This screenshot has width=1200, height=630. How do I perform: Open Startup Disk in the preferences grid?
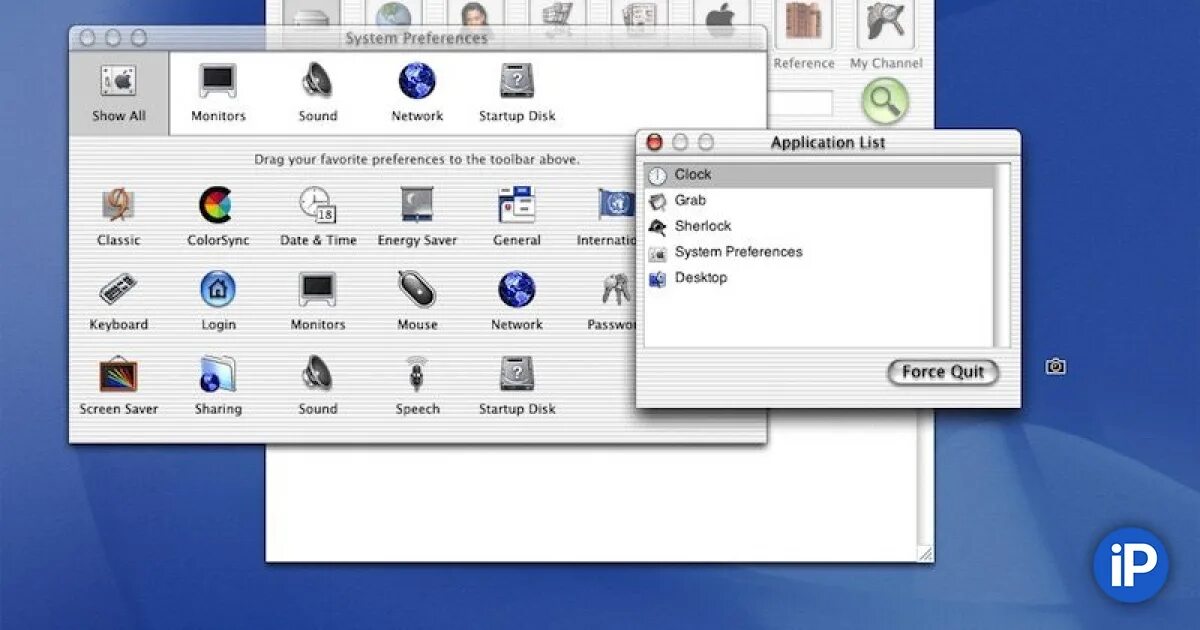click(517, 385)
